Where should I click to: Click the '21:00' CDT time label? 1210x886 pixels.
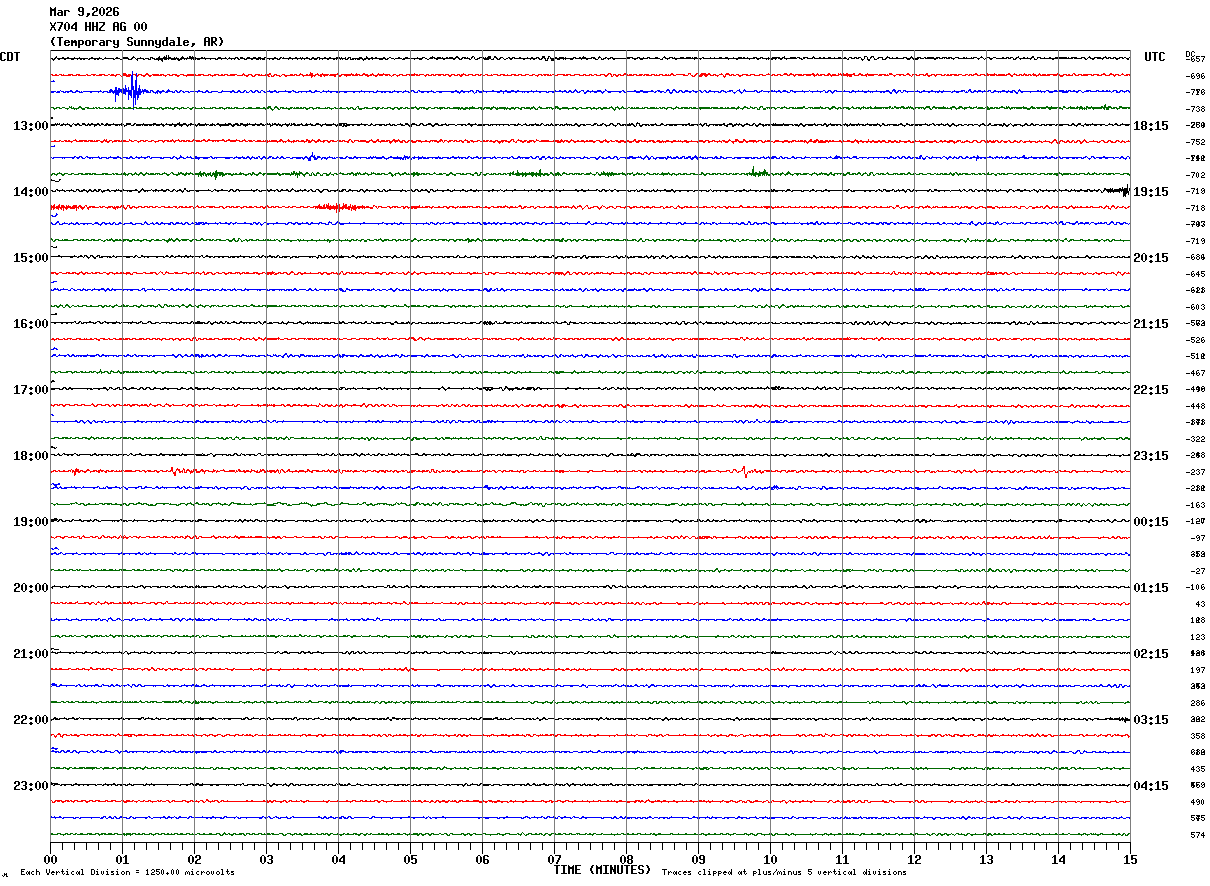pyautogui.click(x=30, y=654)
